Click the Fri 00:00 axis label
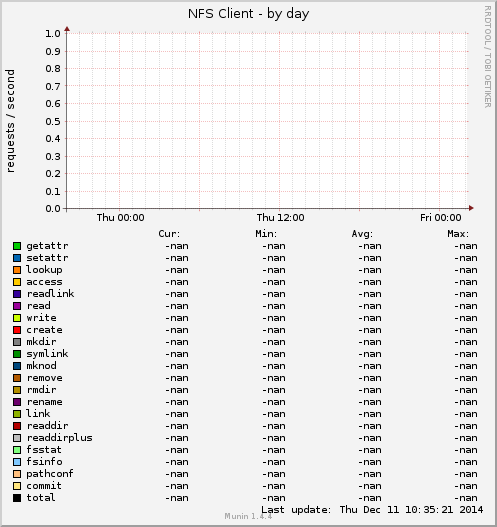Viewport: 497px width, 527px height. [x=441, y=218]
